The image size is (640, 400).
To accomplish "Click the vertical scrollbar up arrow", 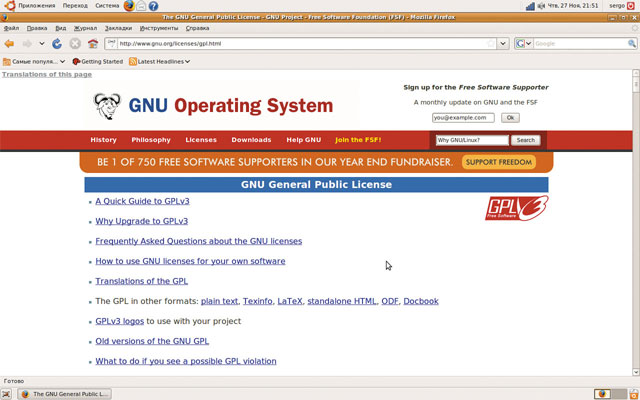I will click(636, 73).
